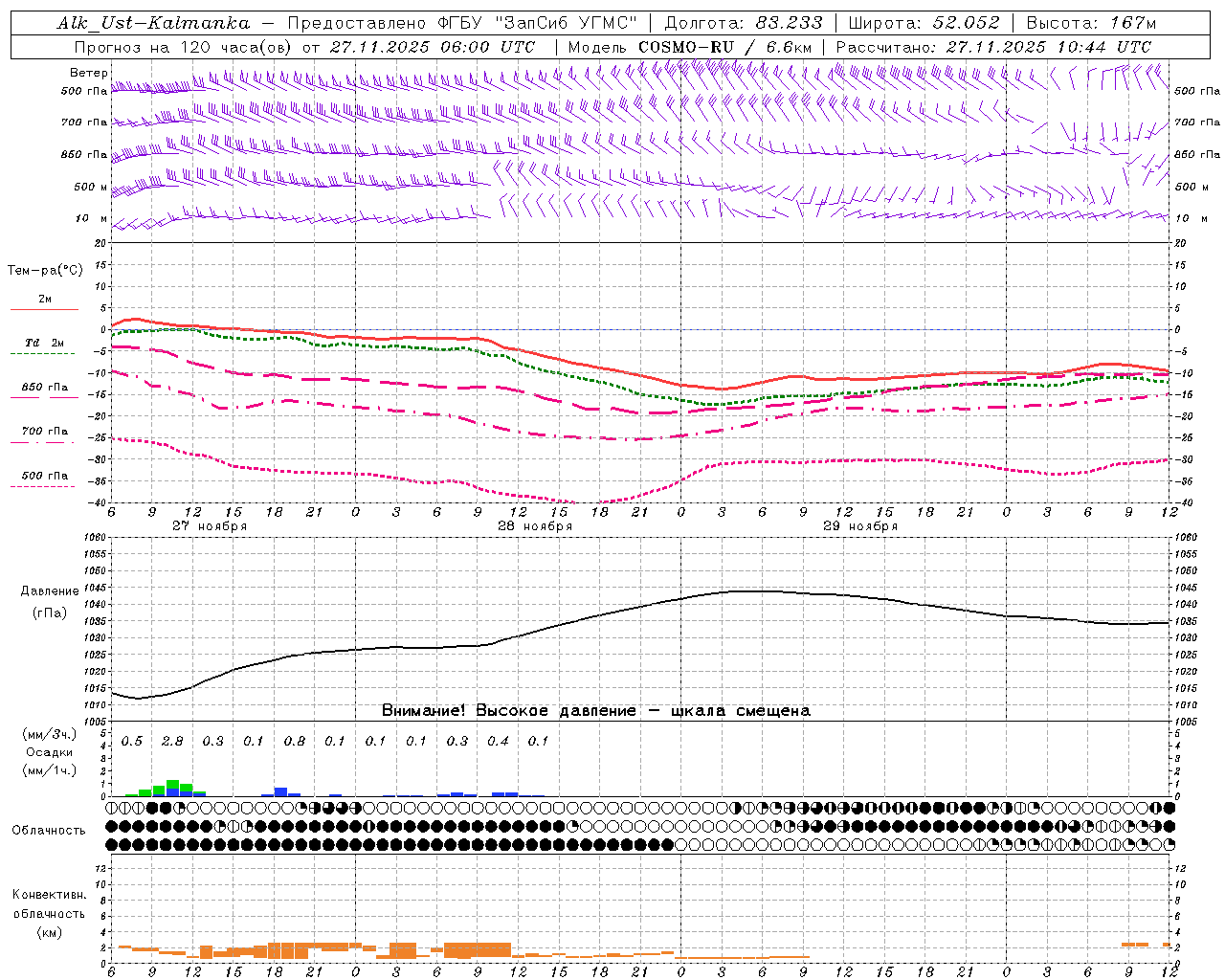Viewport: 1225px width, 980px height.
Task: Click the 0.8 precipitation amount value
Action: pyautogui.click(x=295, y=742)
